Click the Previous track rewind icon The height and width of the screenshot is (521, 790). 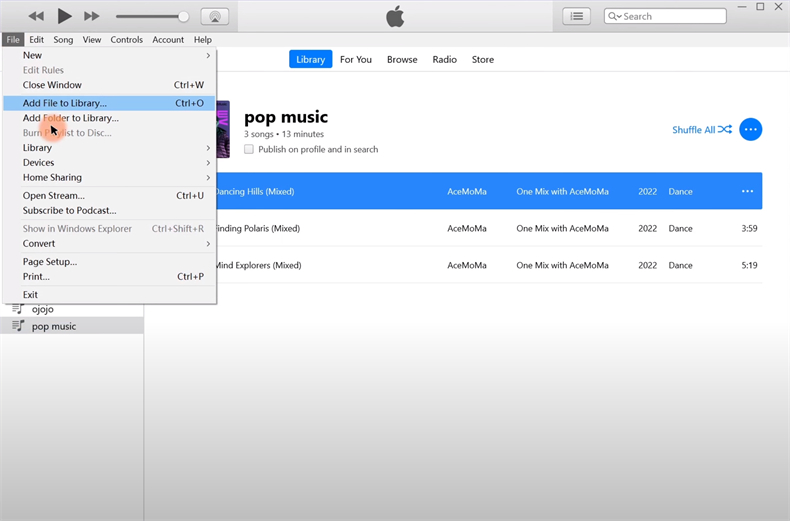tap(36, 16)
